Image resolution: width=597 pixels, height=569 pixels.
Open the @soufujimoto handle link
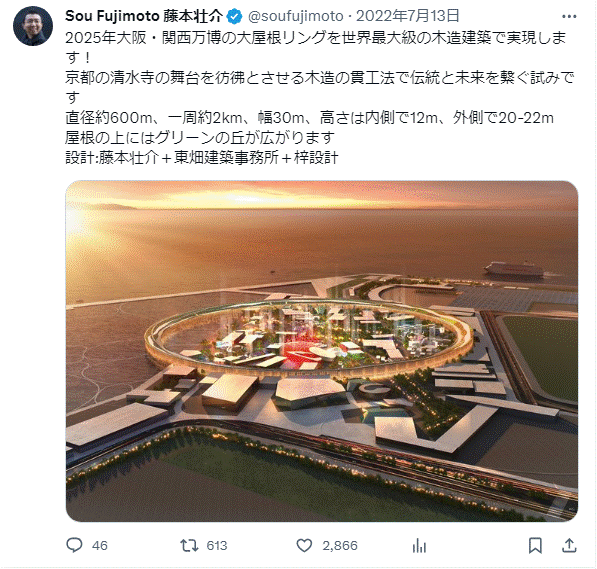[x=296, y=16]
